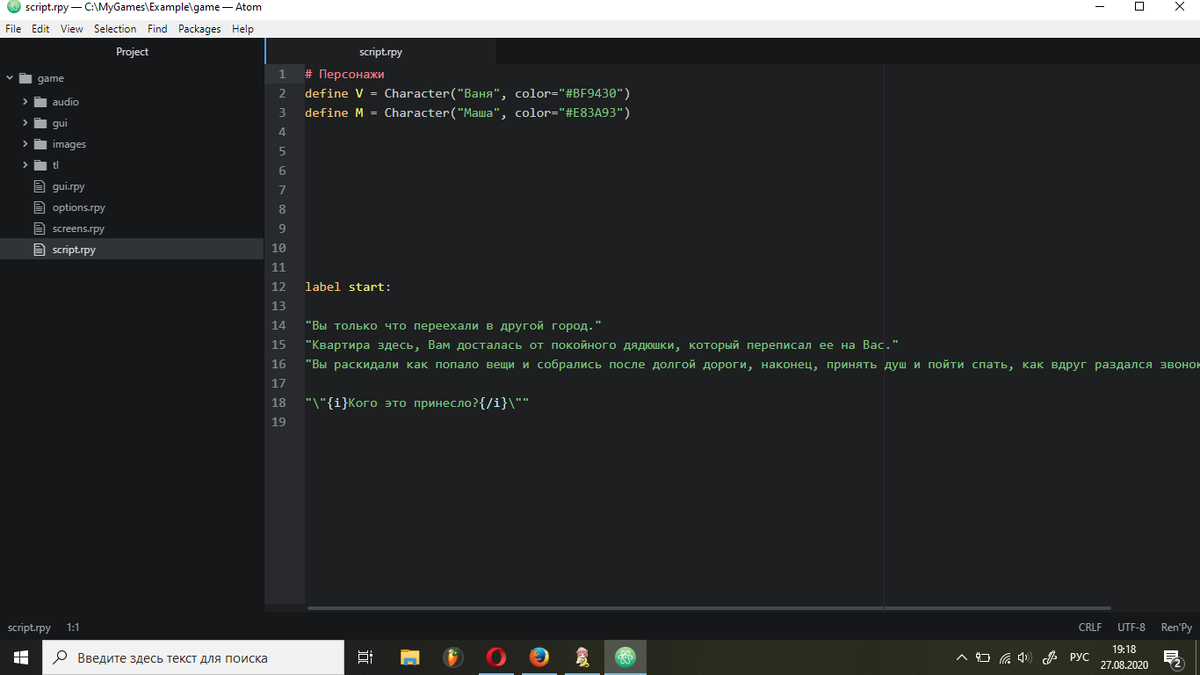Image resolution: width=1200 pixels, height=675 pixels.
Task: Click cursor position 1:1 in status bar
Action: (73, 627)
